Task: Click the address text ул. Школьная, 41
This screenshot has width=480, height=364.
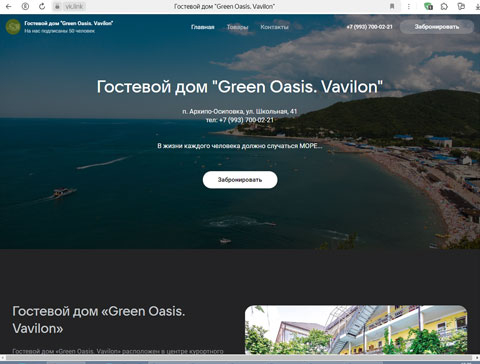Action: (271, 111)
